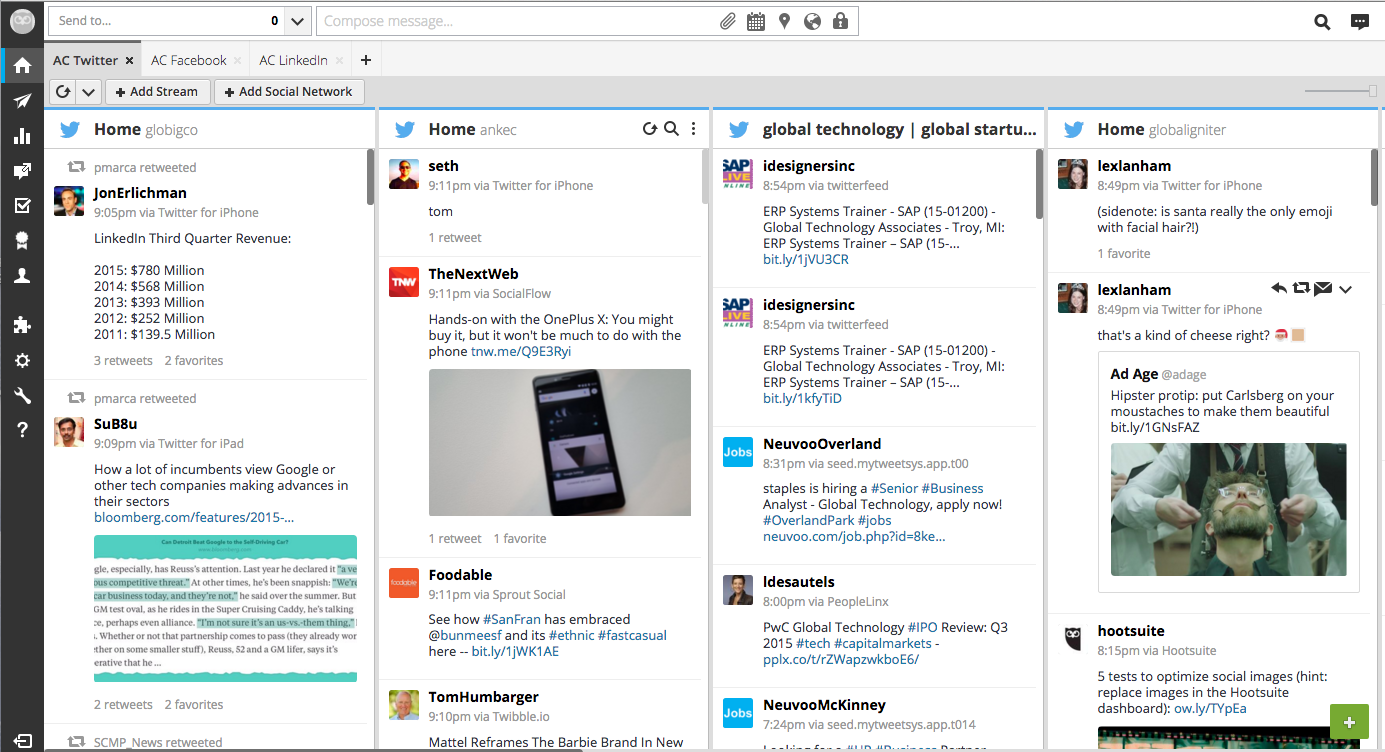
Task: Send direct message to lexlanham
Action: pyautogui.click(x=1323, y=289)
